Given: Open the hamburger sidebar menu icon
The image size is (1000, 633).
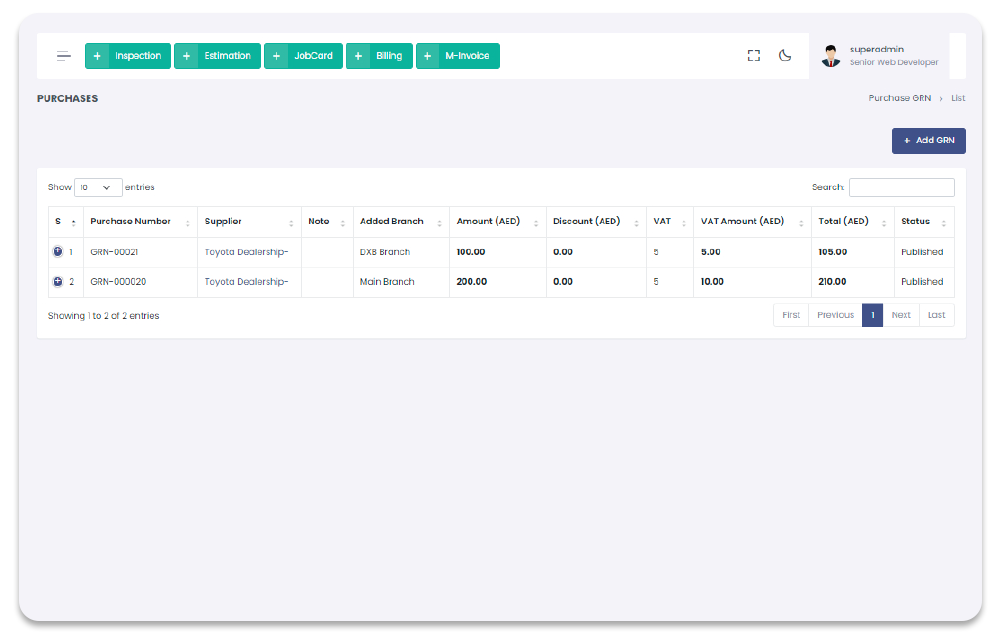Looking at the screenshot, I should (x=64, y=56).
